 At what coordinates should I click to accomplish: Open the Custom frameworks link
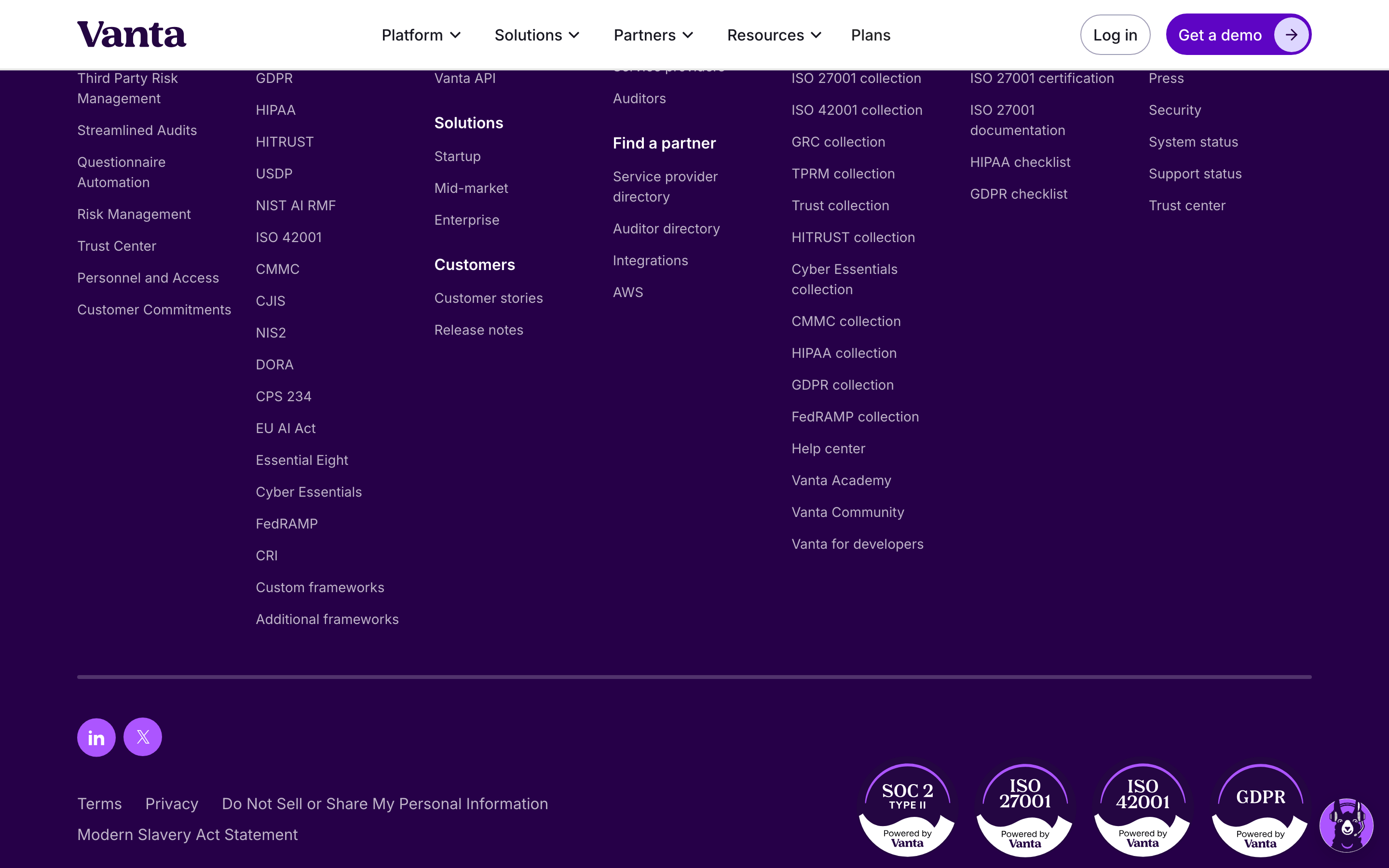click(x=320, y=587)
